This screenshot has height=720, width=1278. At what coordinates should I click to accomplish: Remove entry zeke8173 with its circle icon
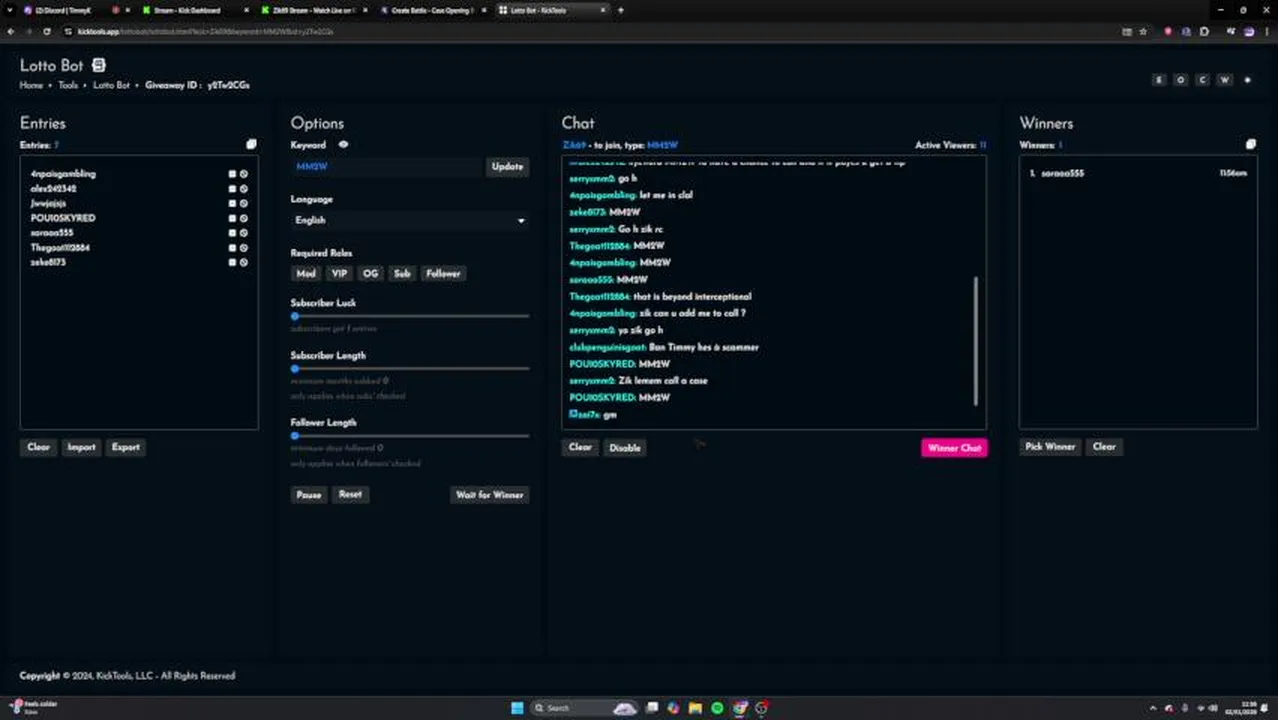243,262
